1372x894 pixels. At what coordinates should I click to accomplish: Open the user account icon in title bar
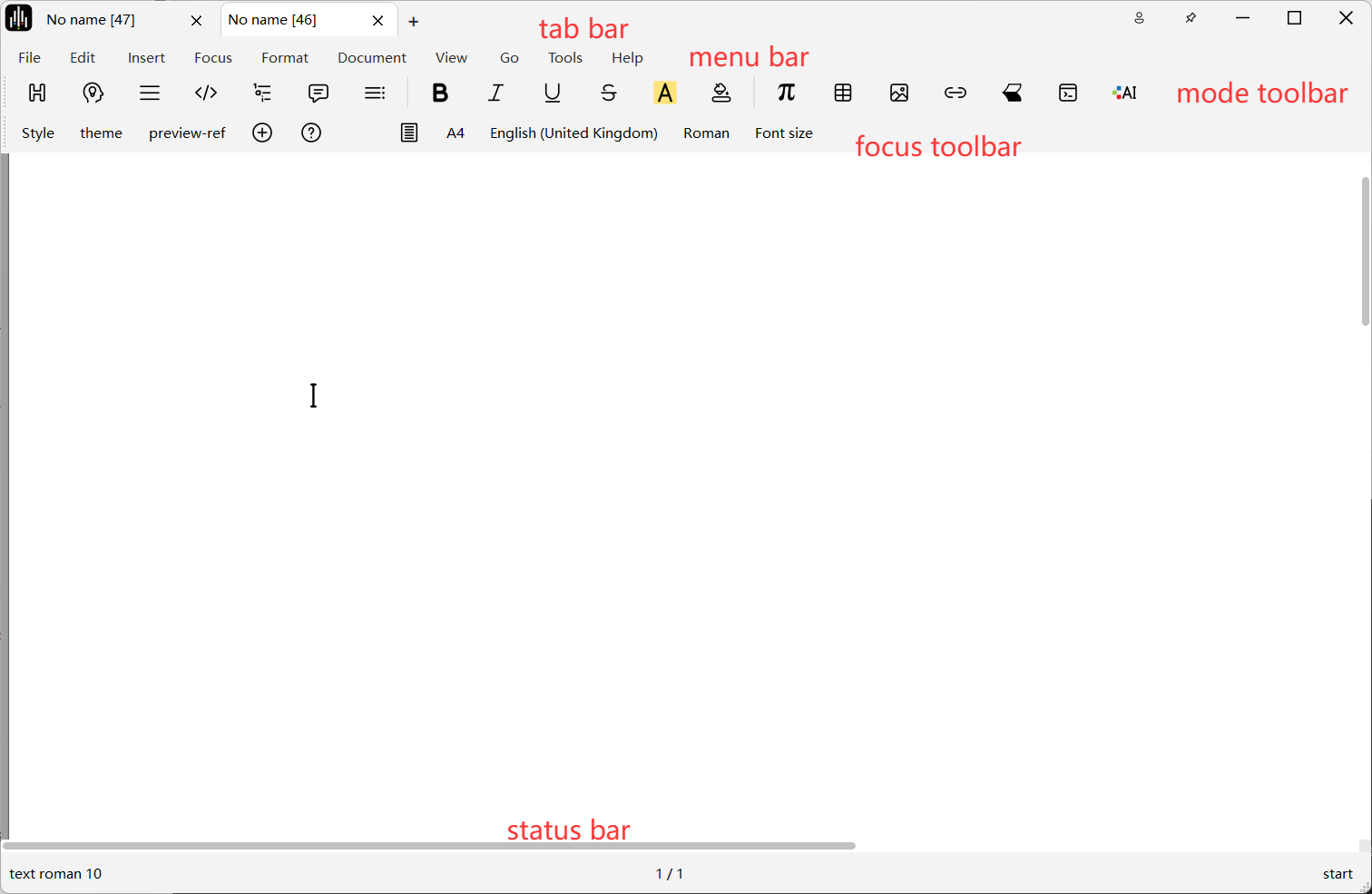pyautogui.click(x=1140, y=18)
